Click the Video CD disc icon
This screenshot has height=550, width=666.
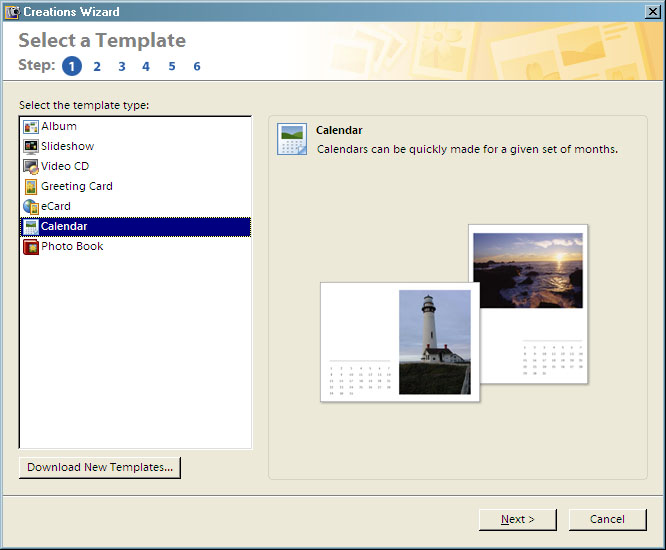click(31, 167)
